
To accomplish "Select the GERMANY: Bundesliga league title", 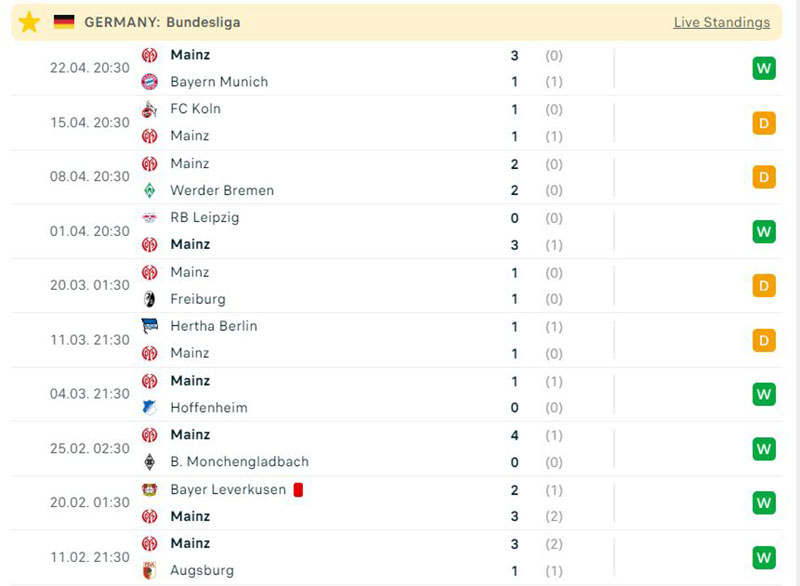I will coord(162,22).
